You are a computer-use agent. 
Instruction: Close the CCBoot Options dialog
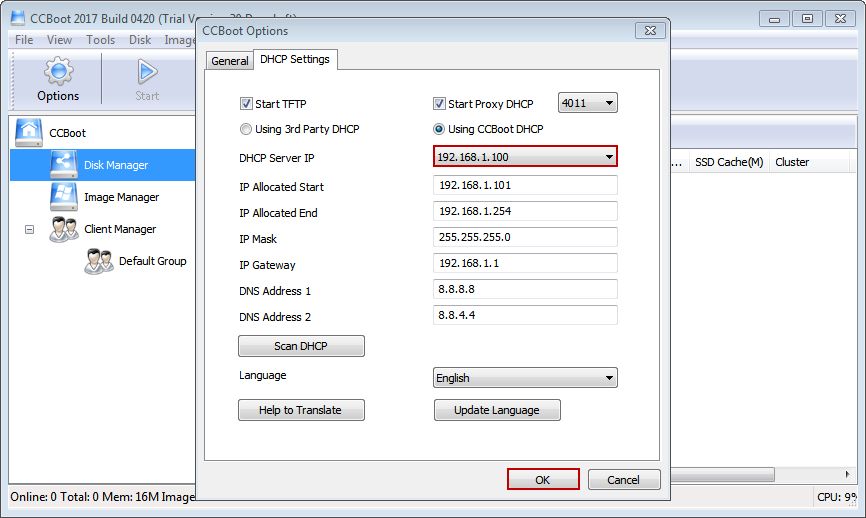pos(650,31)
